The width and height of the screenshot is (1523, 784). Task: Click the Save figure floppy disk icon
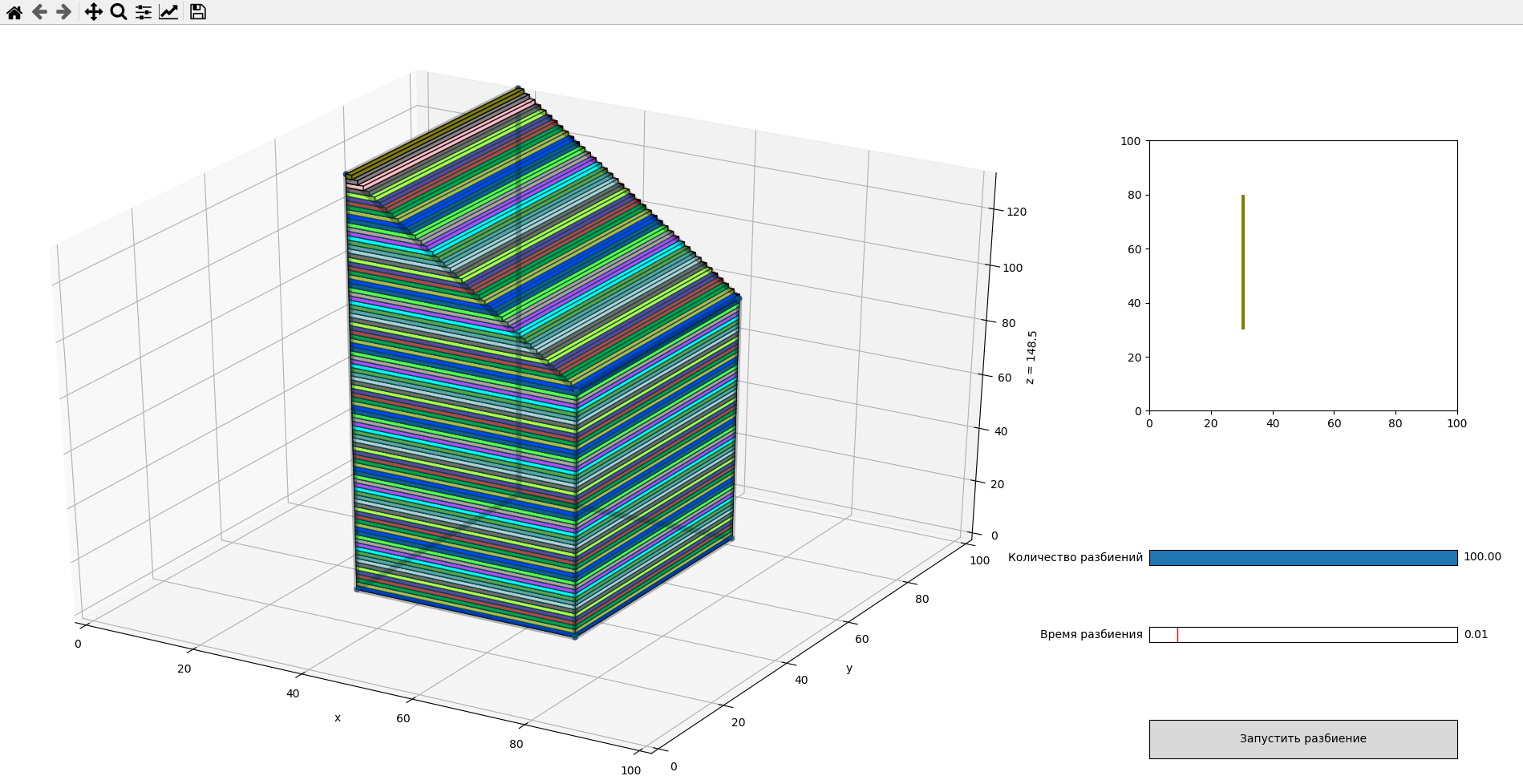[196, 12]
